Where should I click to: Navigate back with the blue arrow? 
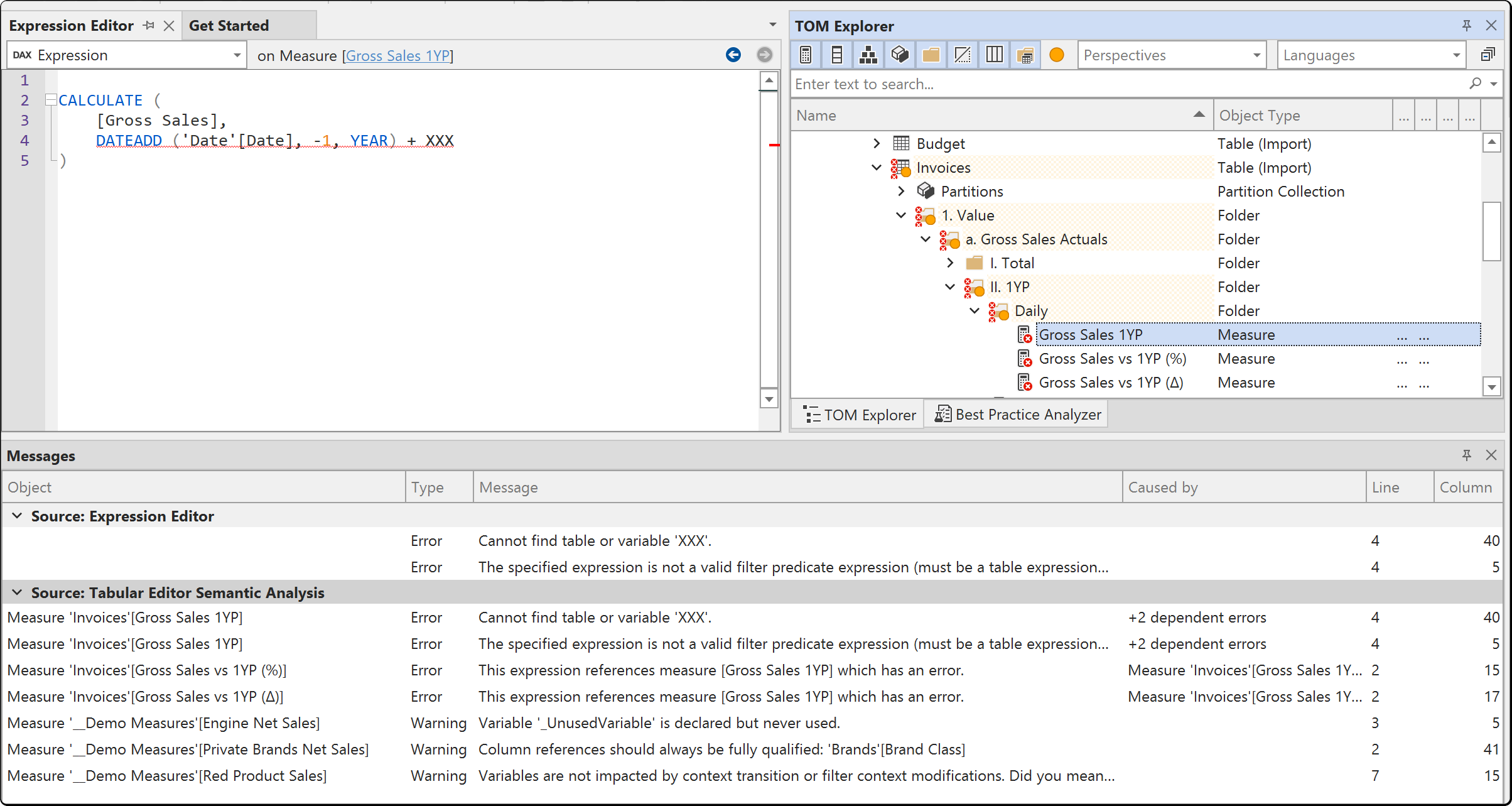pos(733,55)
